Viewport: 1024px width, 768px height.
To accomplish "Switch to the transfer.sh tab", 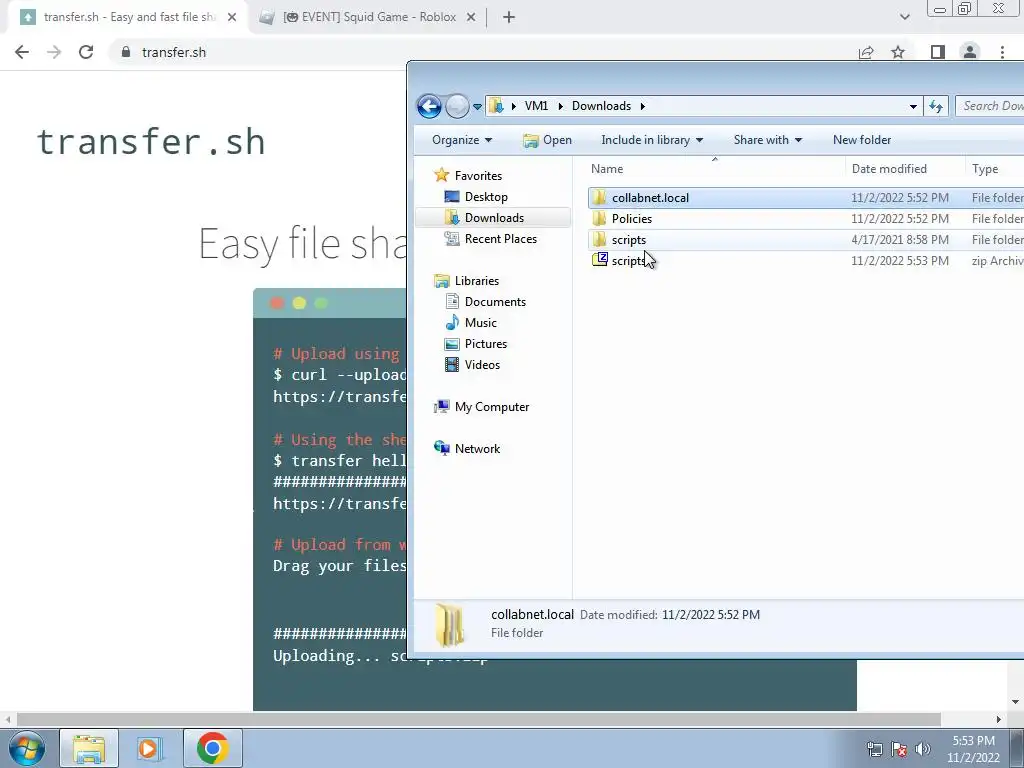I will pos(127,17).
